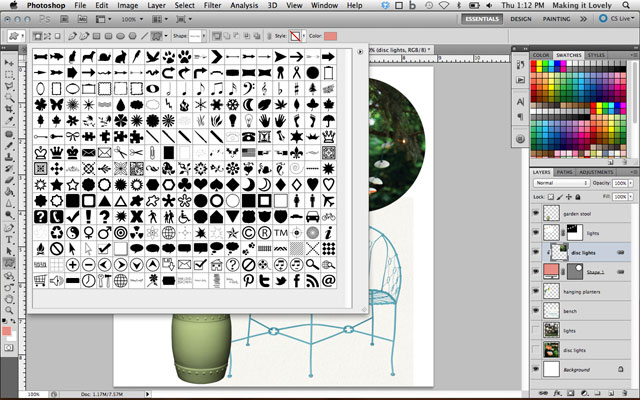Select the RSS feed shape
Screen dimensions: 640x400
[x=313, y=280]
